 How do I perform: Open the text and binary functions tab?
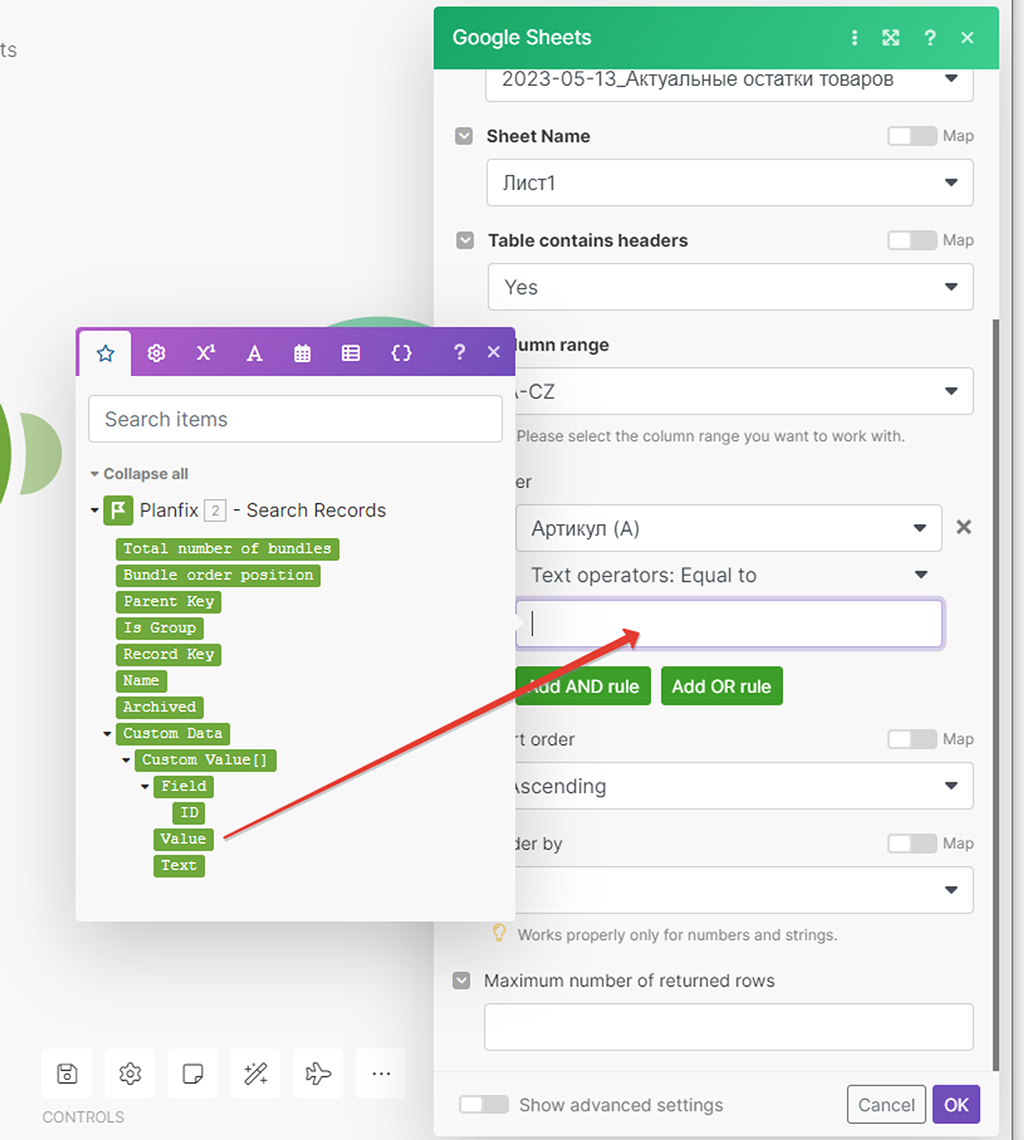(254, 353)
